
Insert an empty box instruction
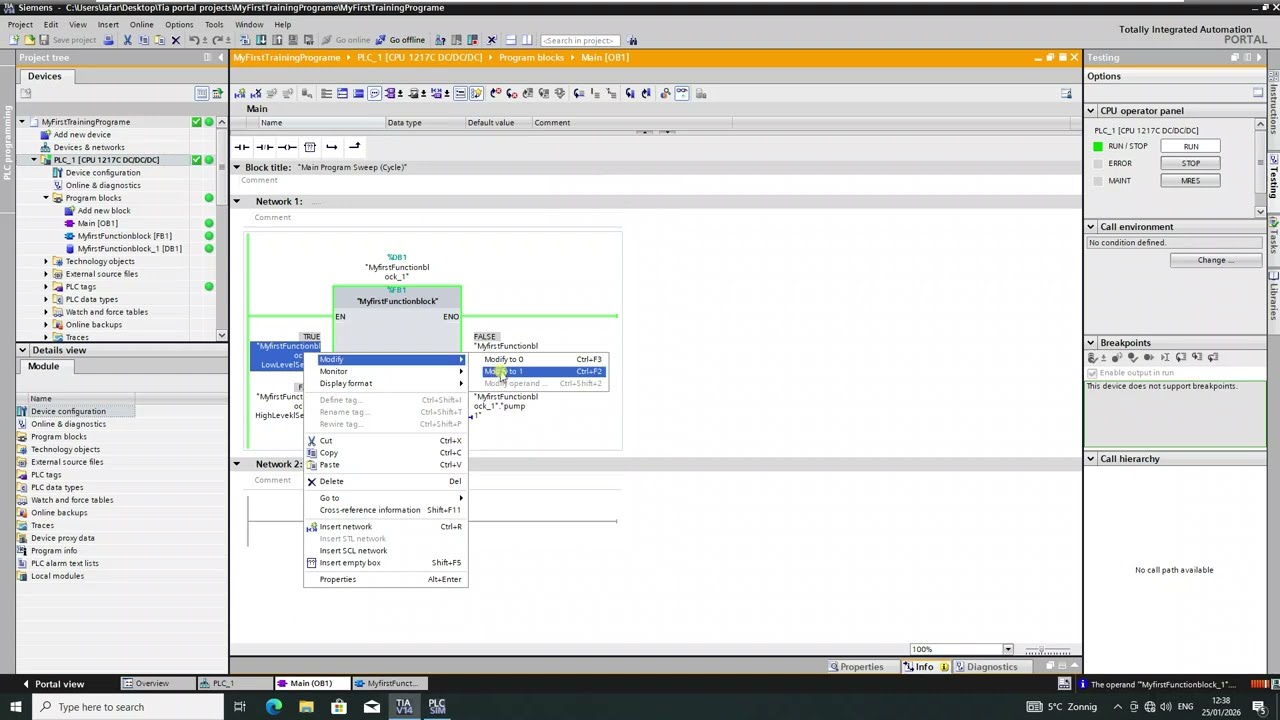click(310, 147)
